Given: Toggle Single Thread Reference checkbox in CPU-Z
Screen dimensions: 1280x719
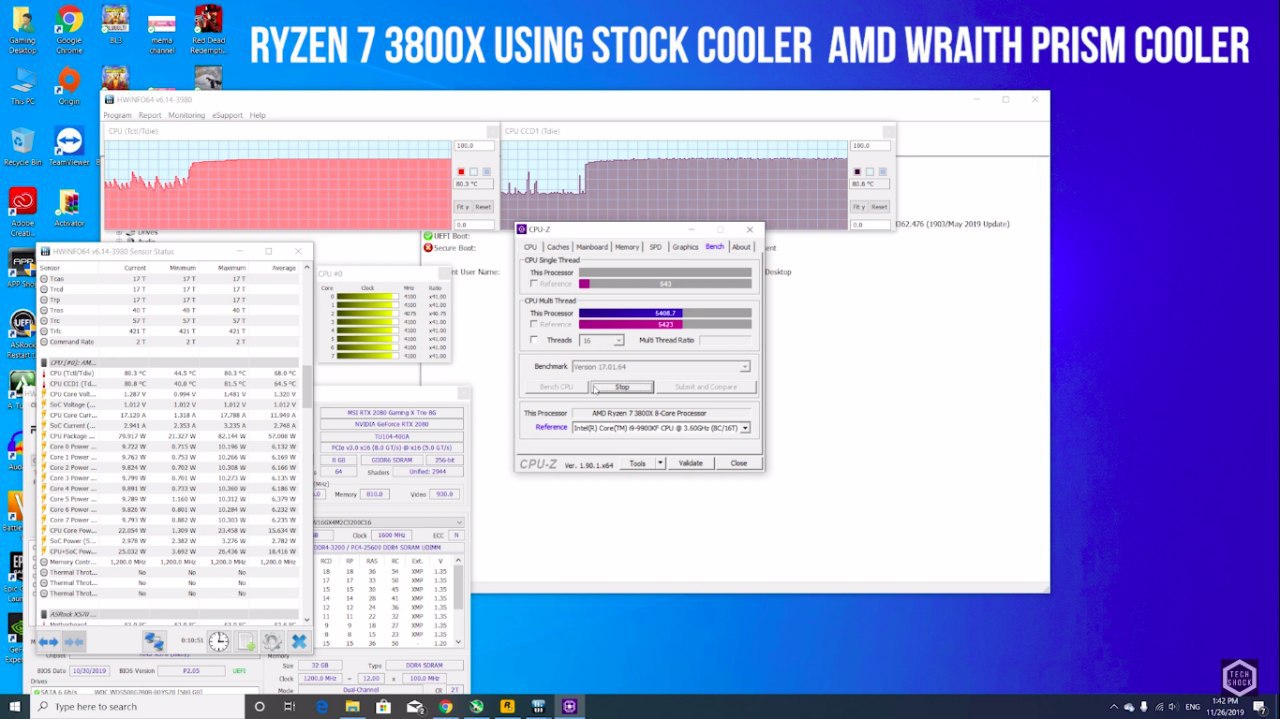Looking at the screenshot, I should [x=534, y=284].
